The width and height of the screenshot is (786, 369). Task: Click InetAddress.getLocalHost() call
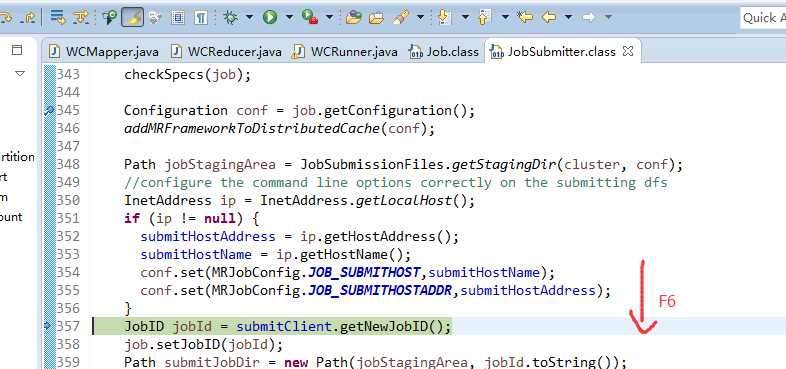(367, 201)
